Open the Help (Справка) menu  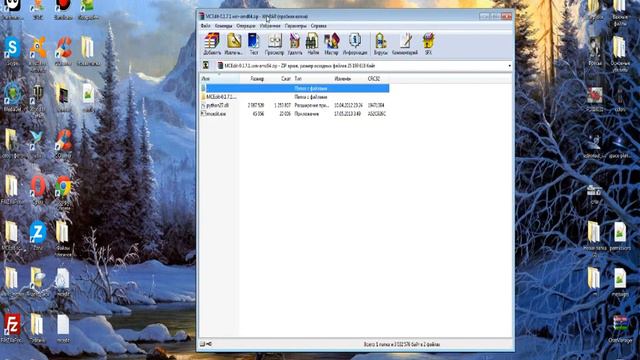(x=318, y=26)
